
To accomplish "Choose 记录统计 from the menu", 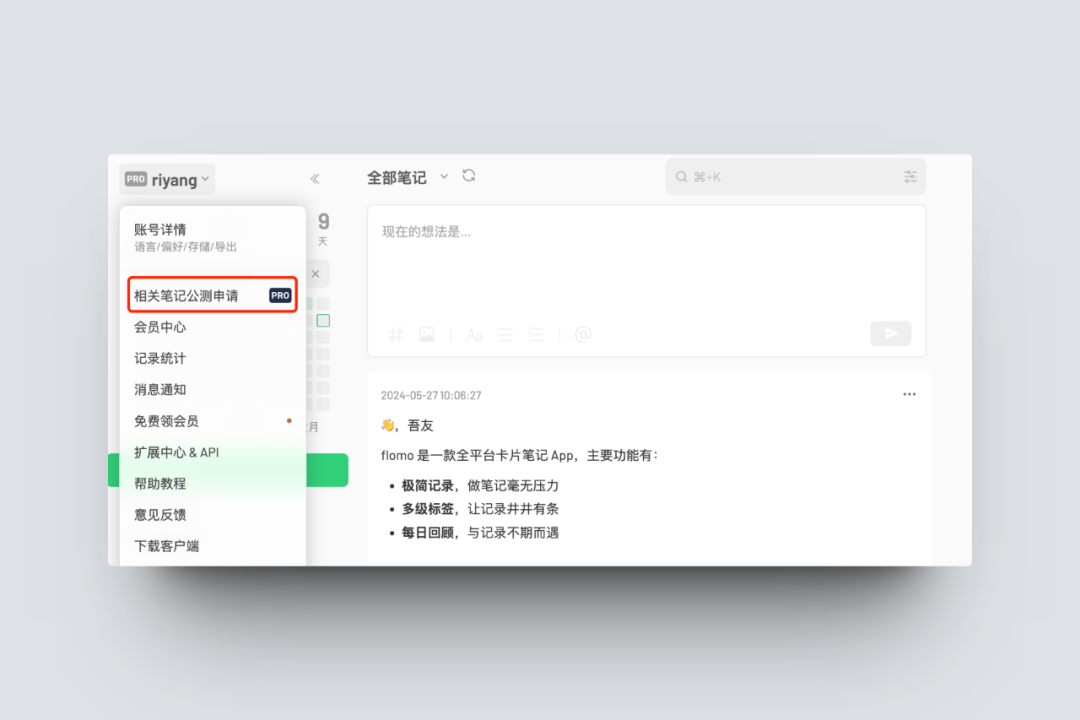I will (x=212, y=358).
